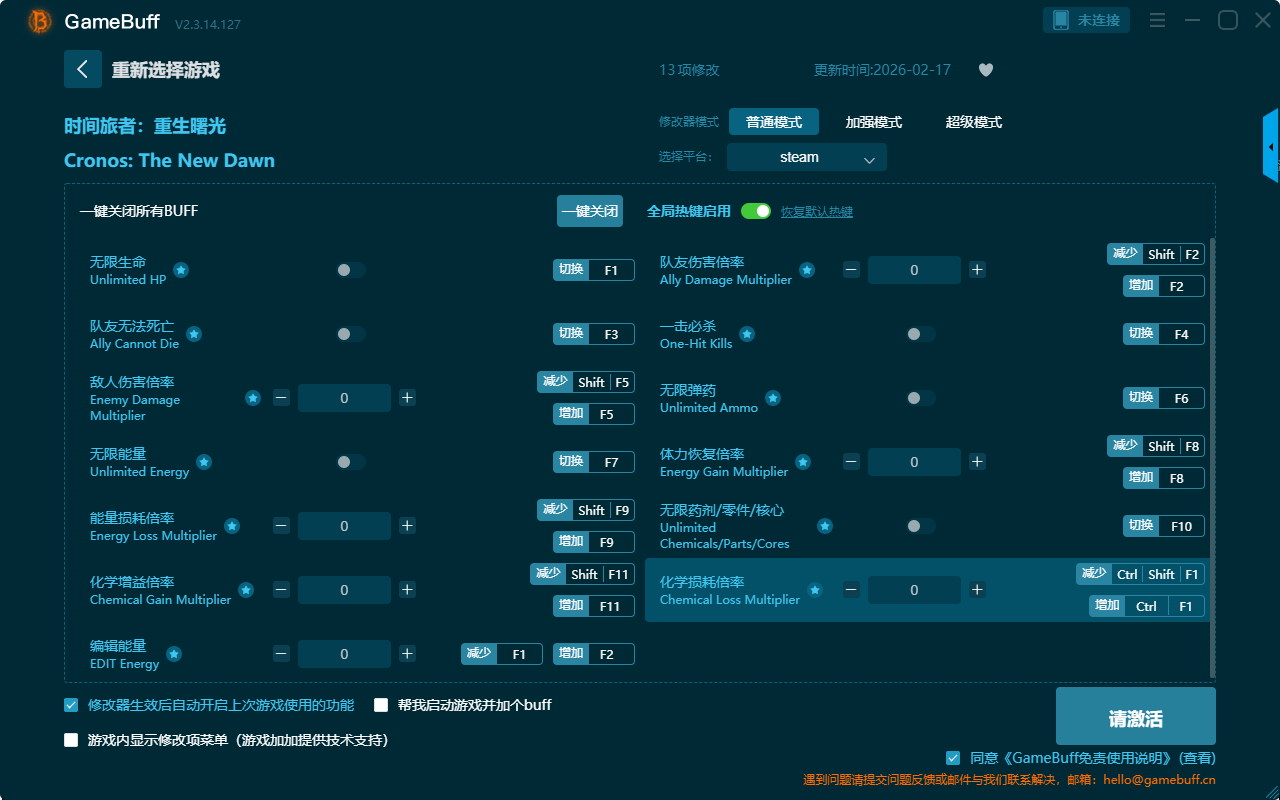Disable the global hotkey toggle
This screenshot has height=800, width=1280.
pos(756,211)
